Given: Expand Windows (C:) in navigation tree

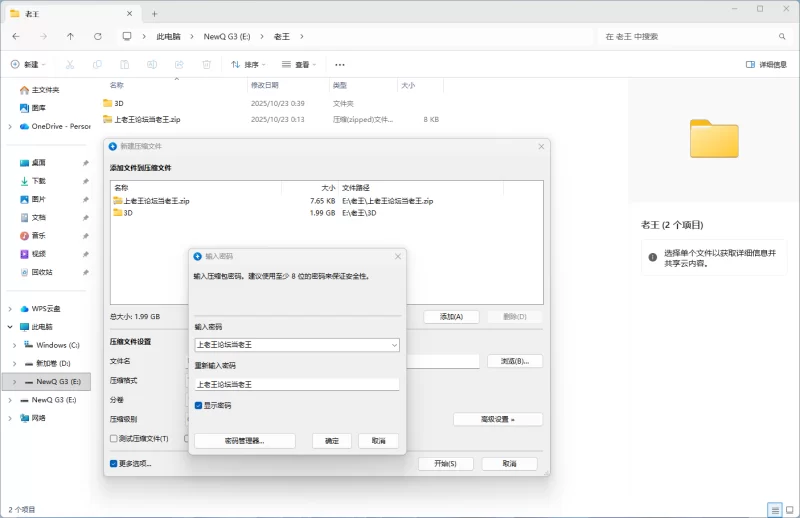Looking at the screenshot, I should (x=13, y=345).
